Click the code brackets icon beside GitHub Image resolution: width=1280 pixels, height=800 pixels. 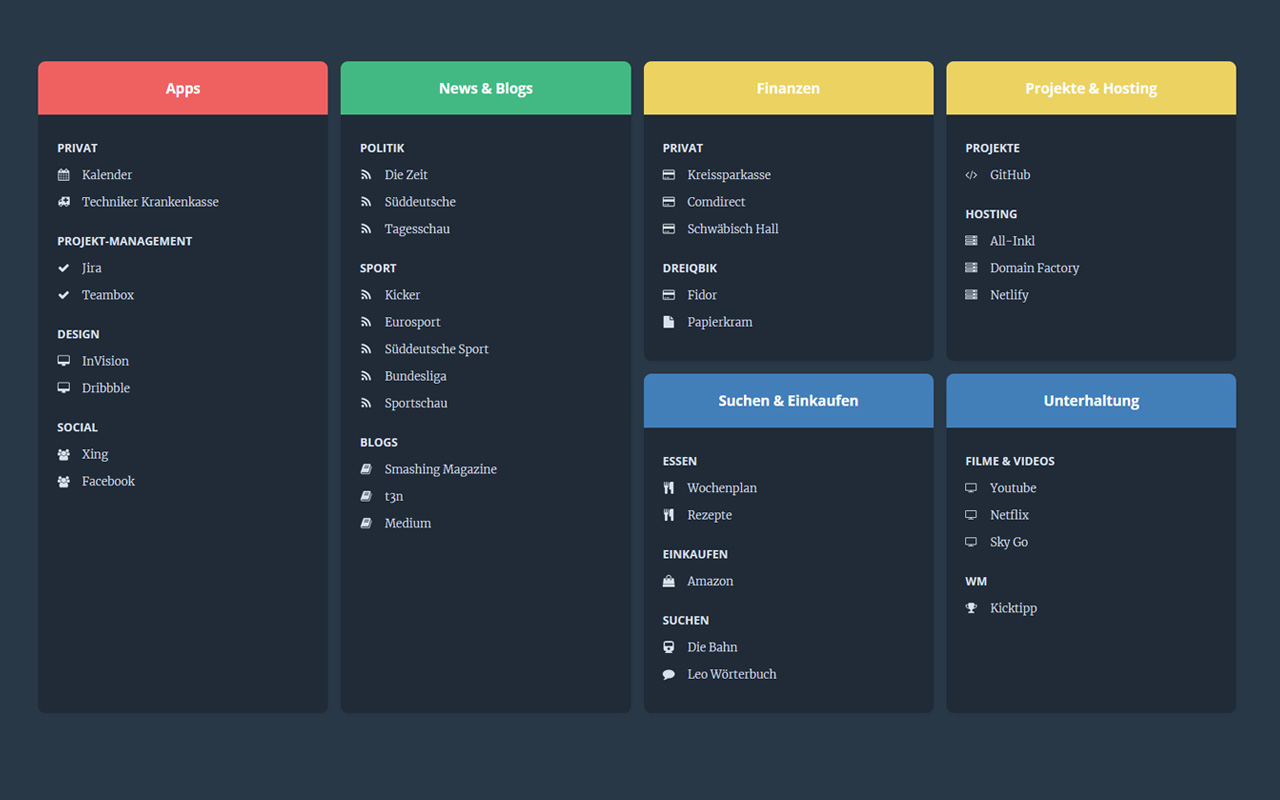point(971,175)
